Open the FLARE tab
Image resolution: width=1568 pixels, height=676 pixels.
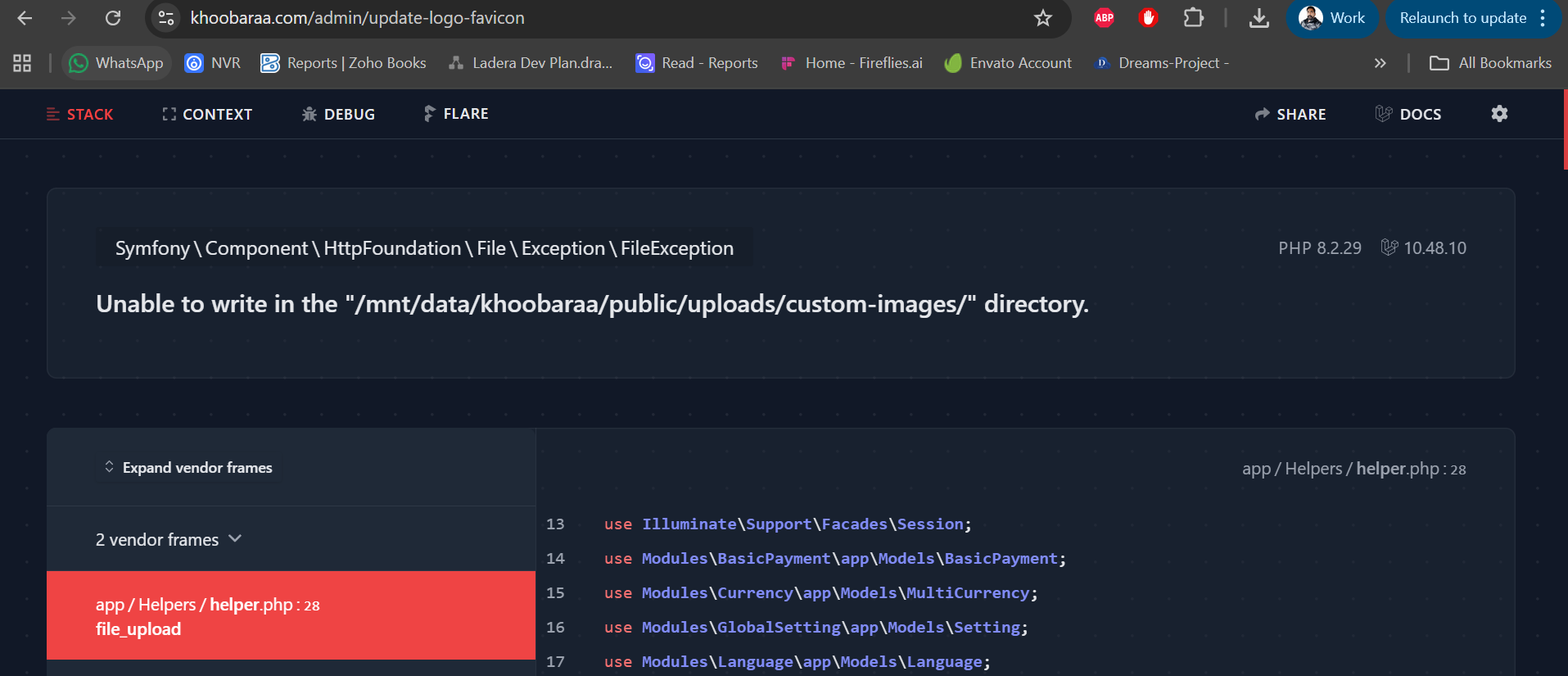click(456, 114)
